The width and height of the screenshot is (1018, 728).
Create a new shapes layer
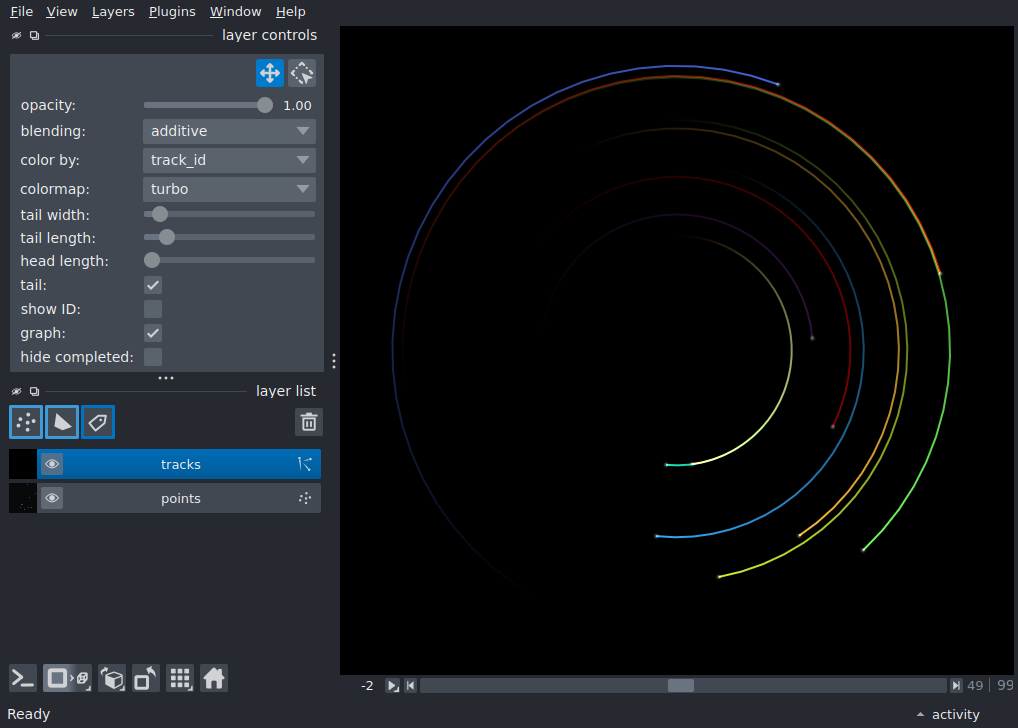(x=62, y=422)
